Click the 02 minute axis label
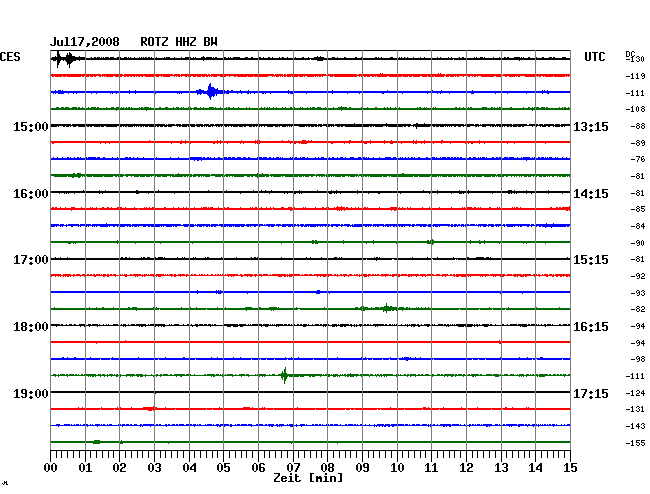The image size is (650, 494). click(x=119, y=468)
